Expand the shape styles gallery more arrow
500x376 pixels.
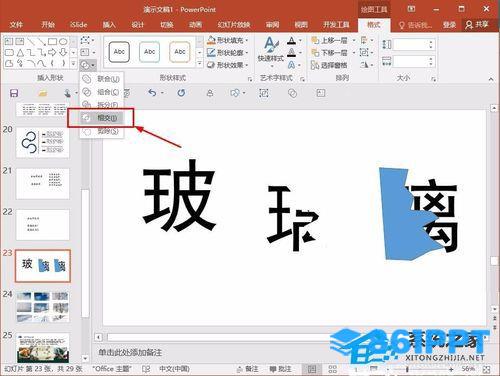coord(200,63)
